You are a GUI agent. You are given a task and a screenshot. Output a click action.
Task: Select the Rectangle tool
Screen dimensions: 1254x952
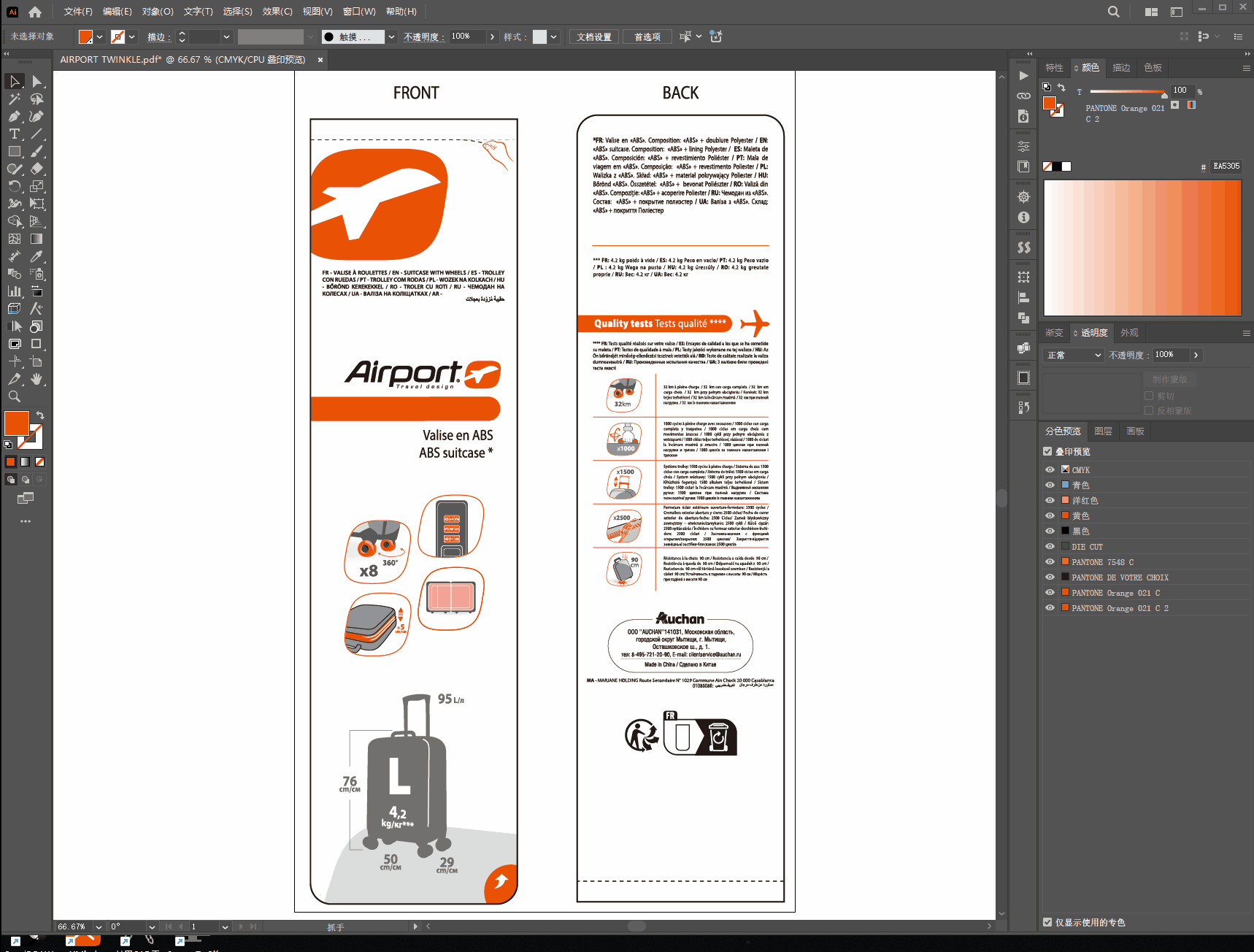coord(15,151)
